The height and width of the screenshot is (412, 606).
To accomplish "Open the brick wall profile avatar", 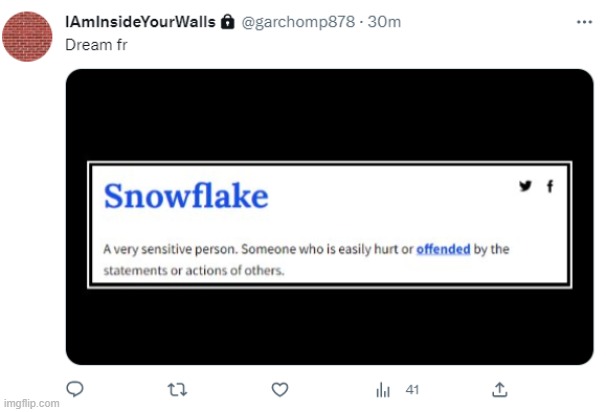I will (x=29, y=37).
